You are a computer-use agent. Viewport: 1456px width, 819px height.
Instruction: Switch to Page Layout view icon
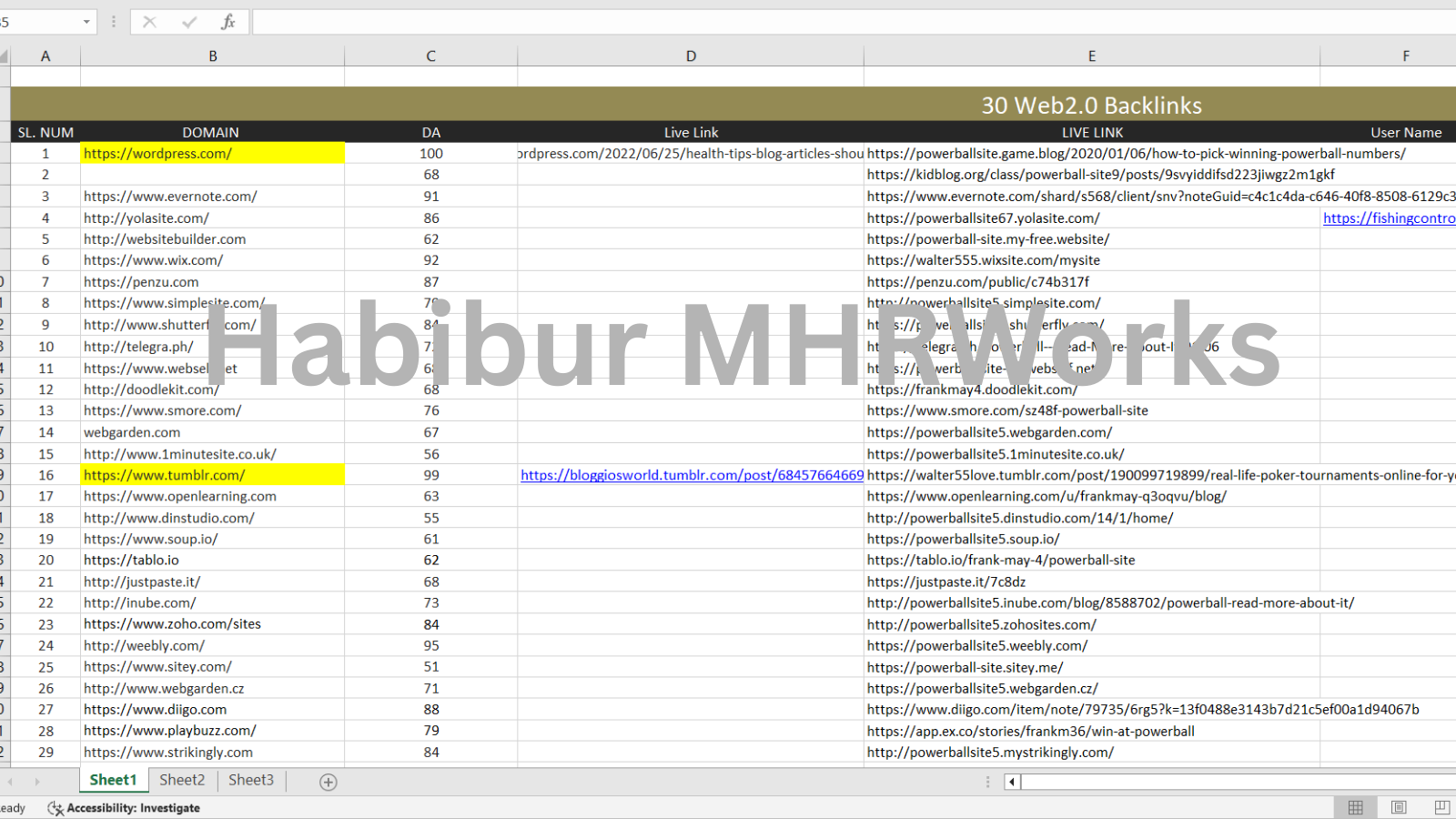(1399, 807)
